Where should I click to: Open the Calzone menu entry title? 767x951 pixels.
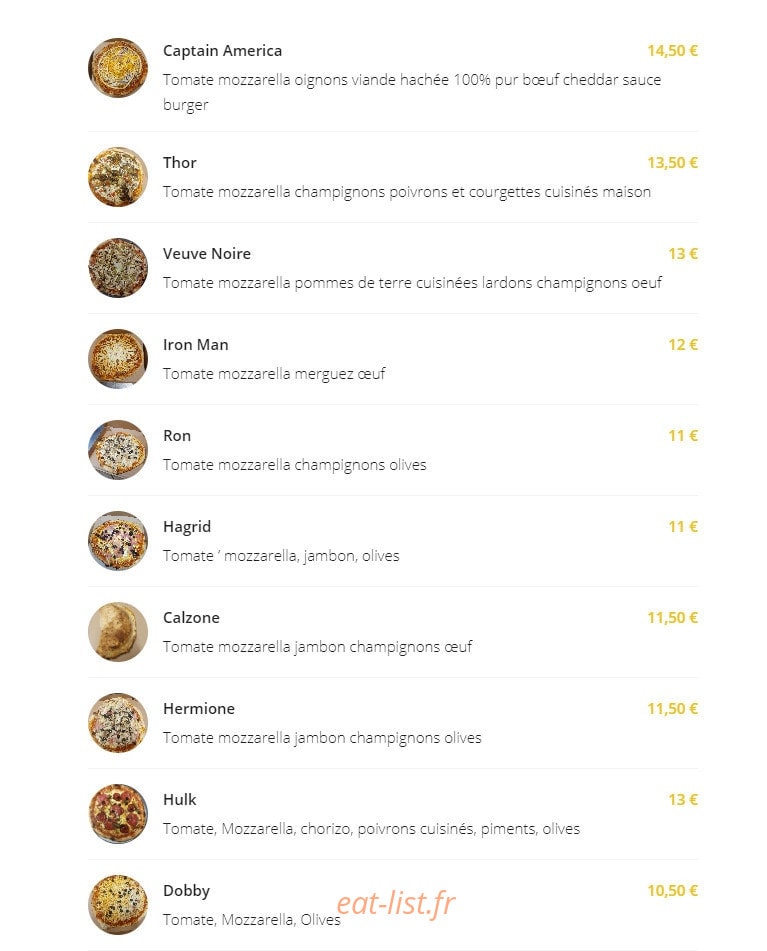click(191, 617)
